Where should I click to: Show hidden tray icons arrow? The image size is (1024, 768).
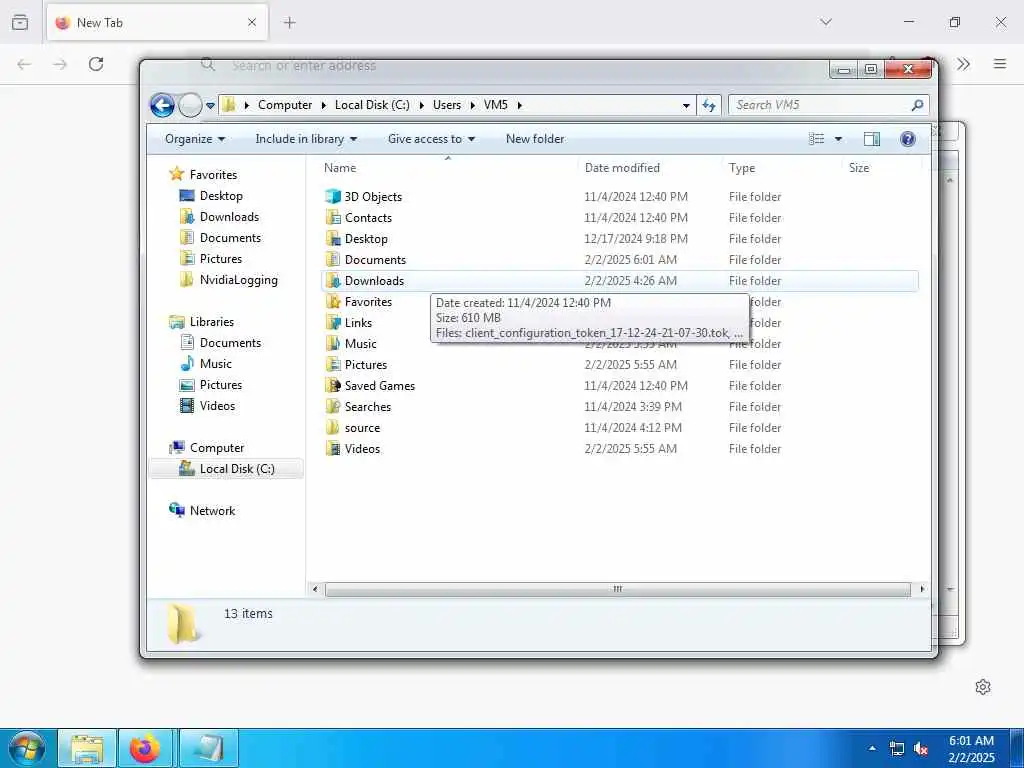tap(872, 748)
